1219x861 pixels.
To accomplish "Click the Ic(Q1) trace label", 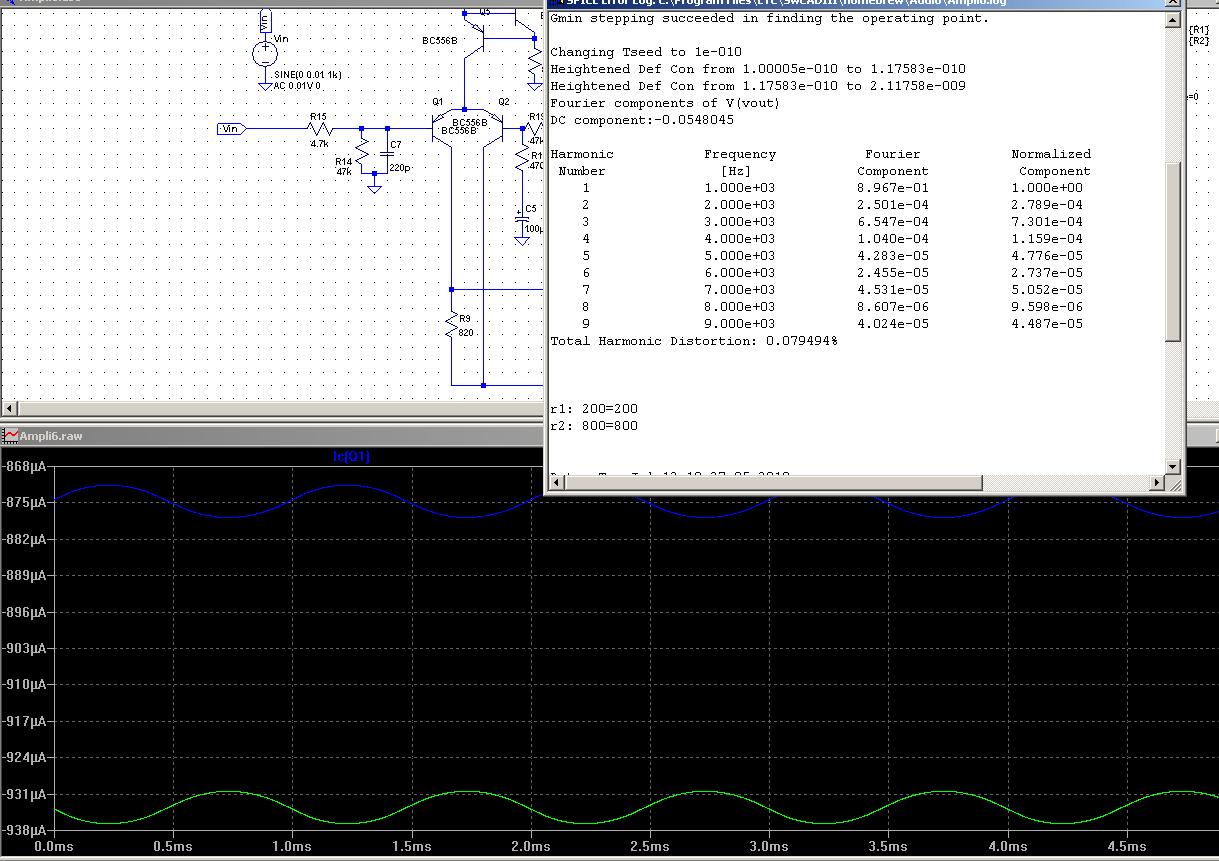I will pyautogui.click(x=351, y=457).
